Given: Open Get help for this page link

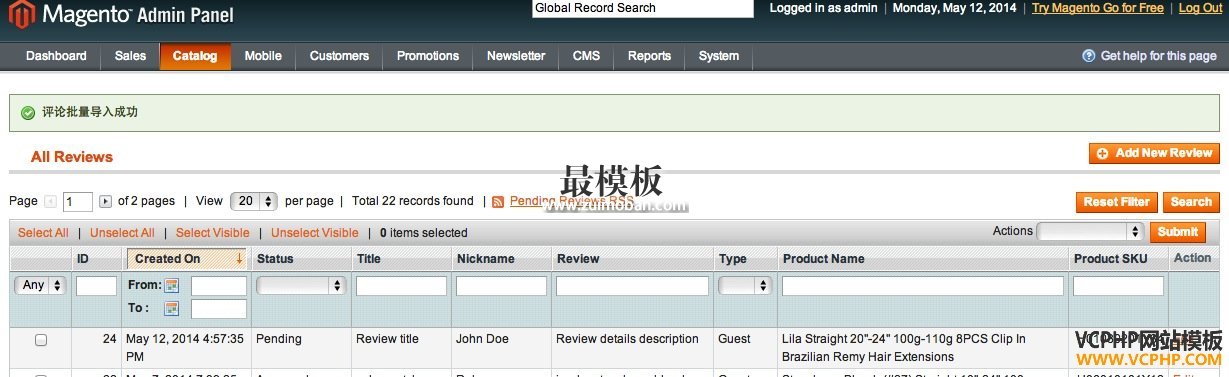Looking at the screenshot, I should 1158,56.
